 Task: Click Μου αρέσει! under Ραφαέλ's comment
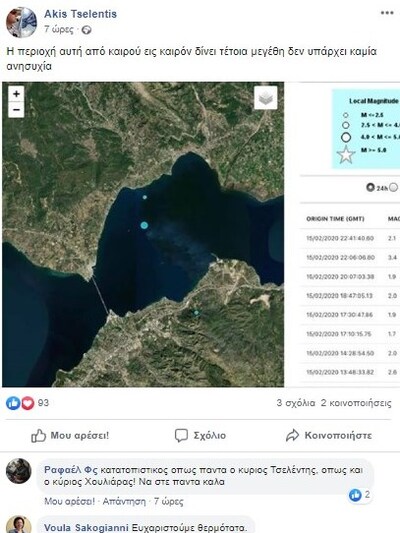[69, 501]
